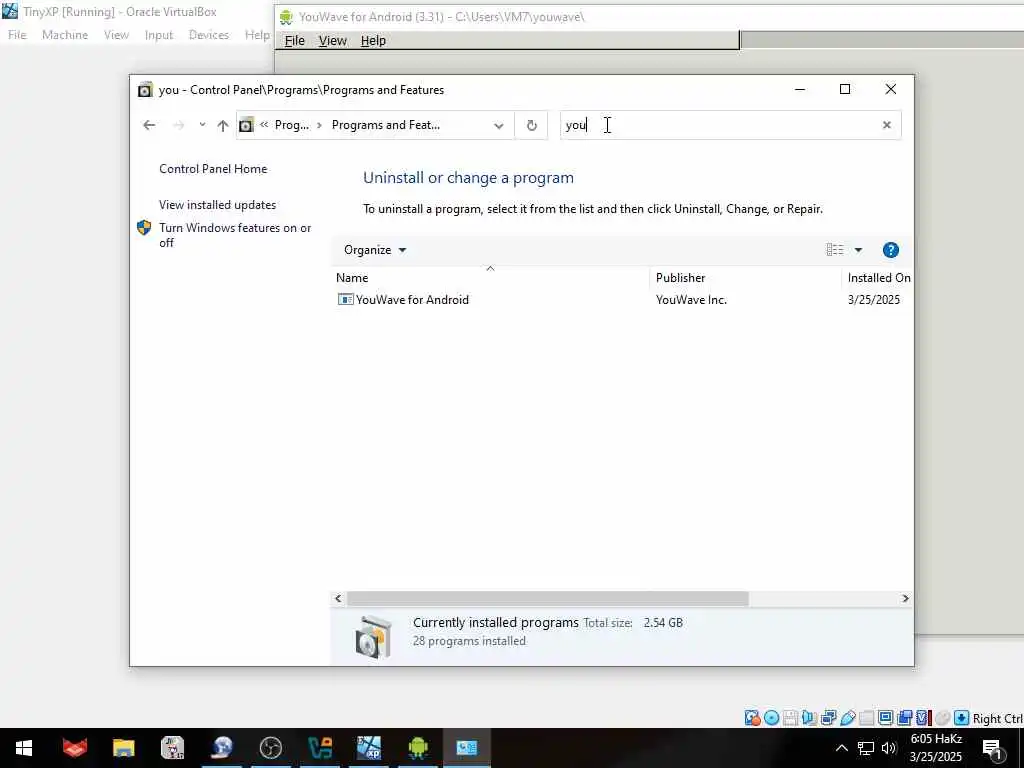Click the horizontal scrollbar thumb
The width and height of the screenshot is (1024, 768).
(547, 599)
